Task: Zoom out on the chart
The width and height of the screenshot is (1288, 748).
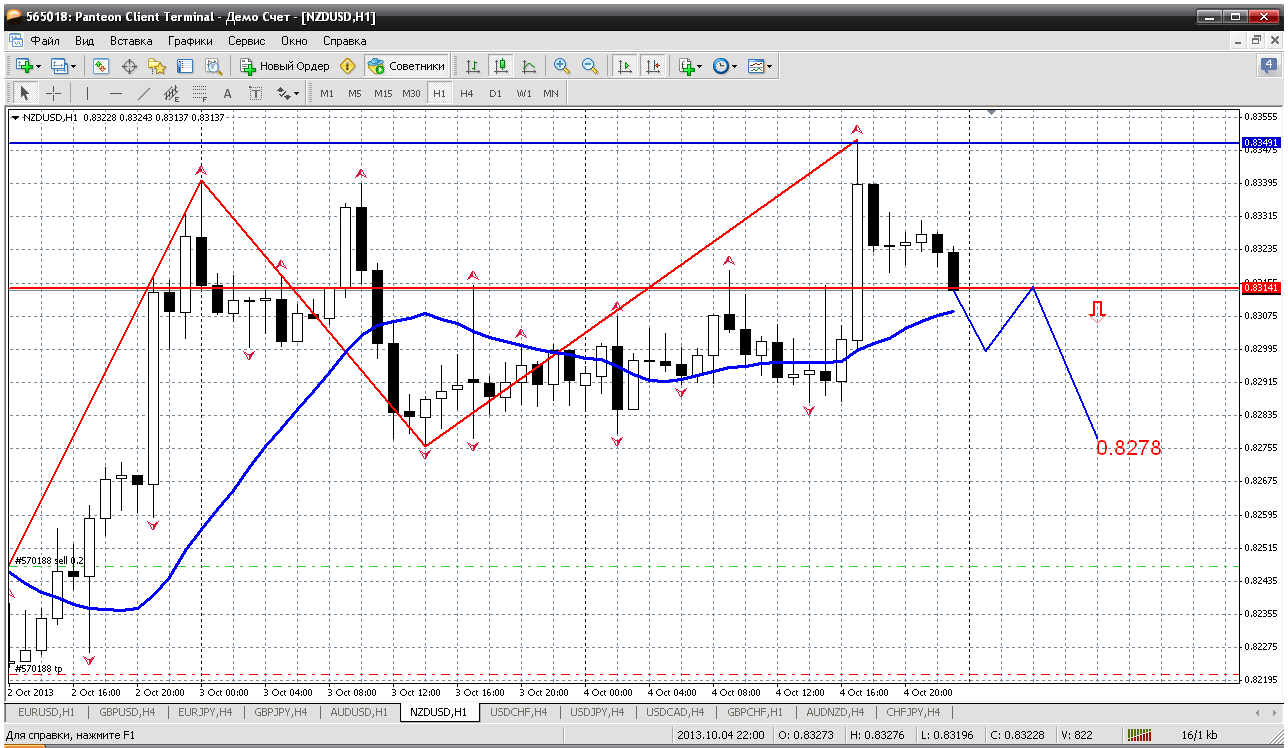Action: pos(590,66)
